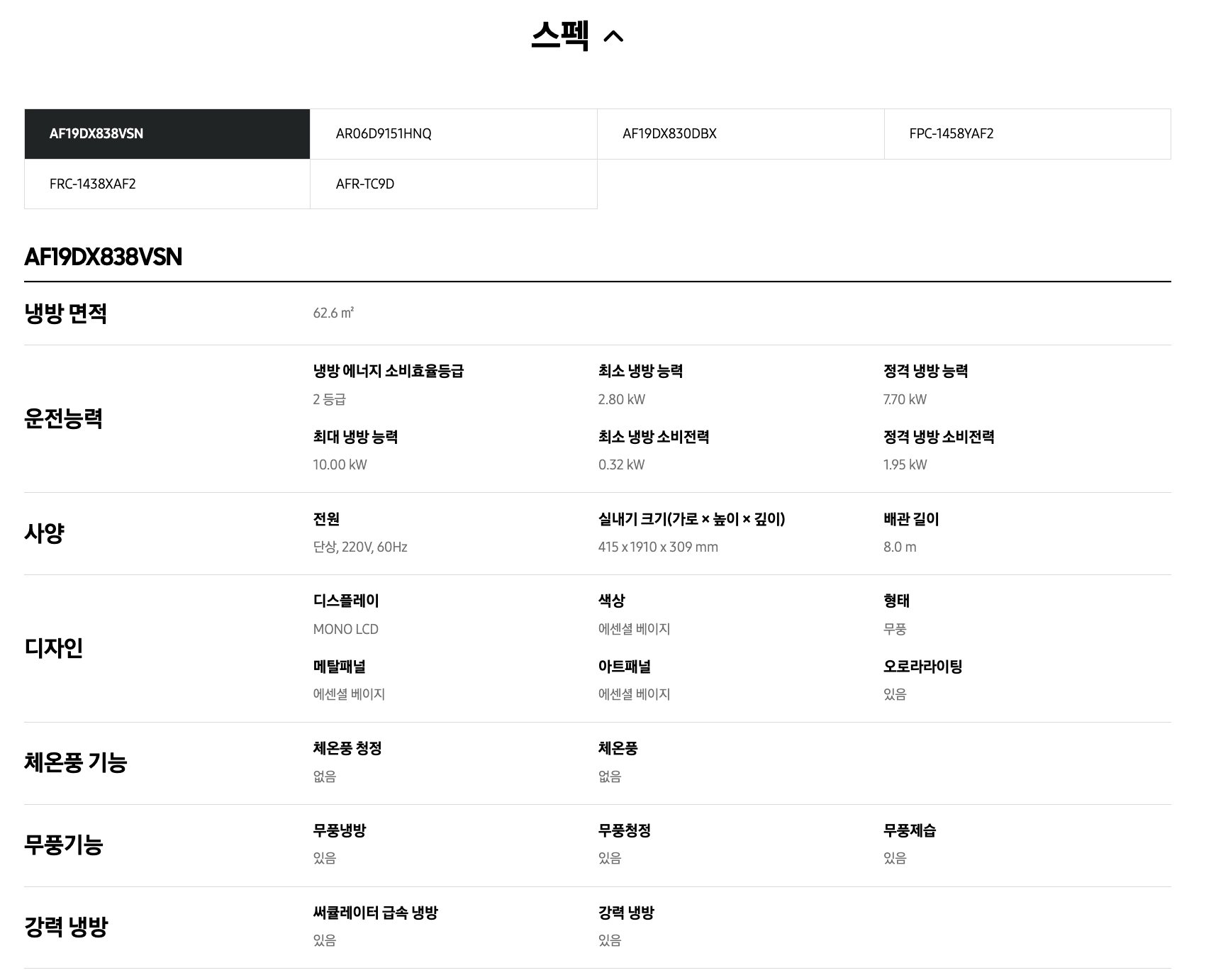Click the AF19DX838VSN model title above the table
The height and width of the screenshot is (980, 1211).
tap(104, 257)
